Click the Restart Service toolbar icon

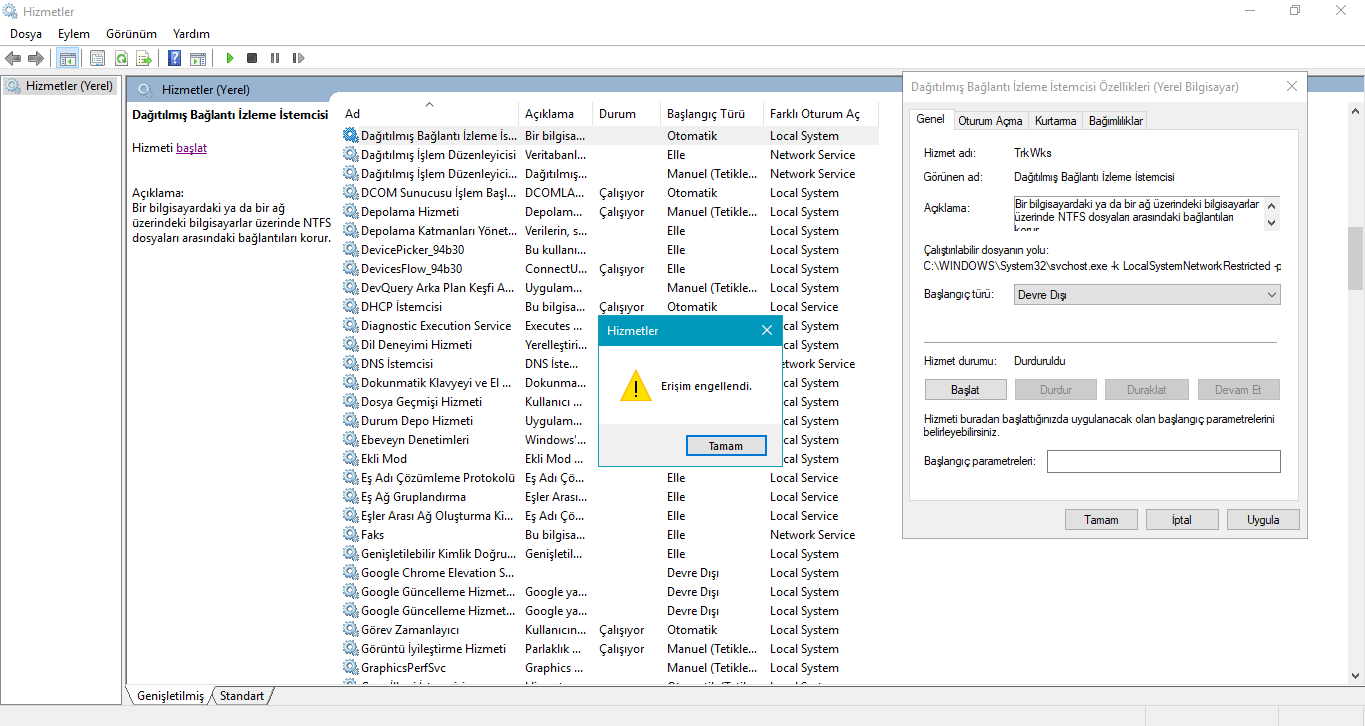pyautogui.click(x=298, y=59)
